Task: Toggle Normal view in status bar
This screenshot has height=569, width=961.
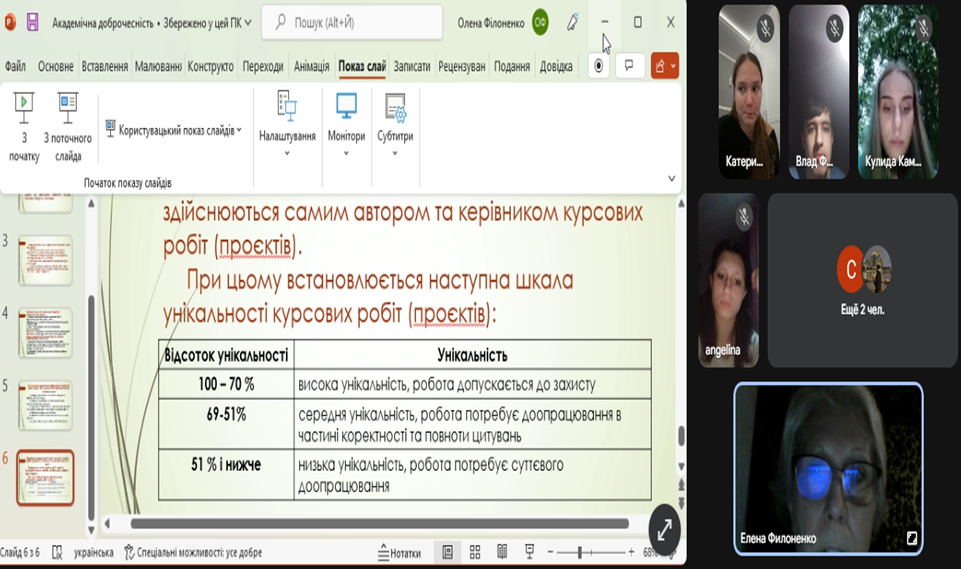Action: (x=448, y=552)
